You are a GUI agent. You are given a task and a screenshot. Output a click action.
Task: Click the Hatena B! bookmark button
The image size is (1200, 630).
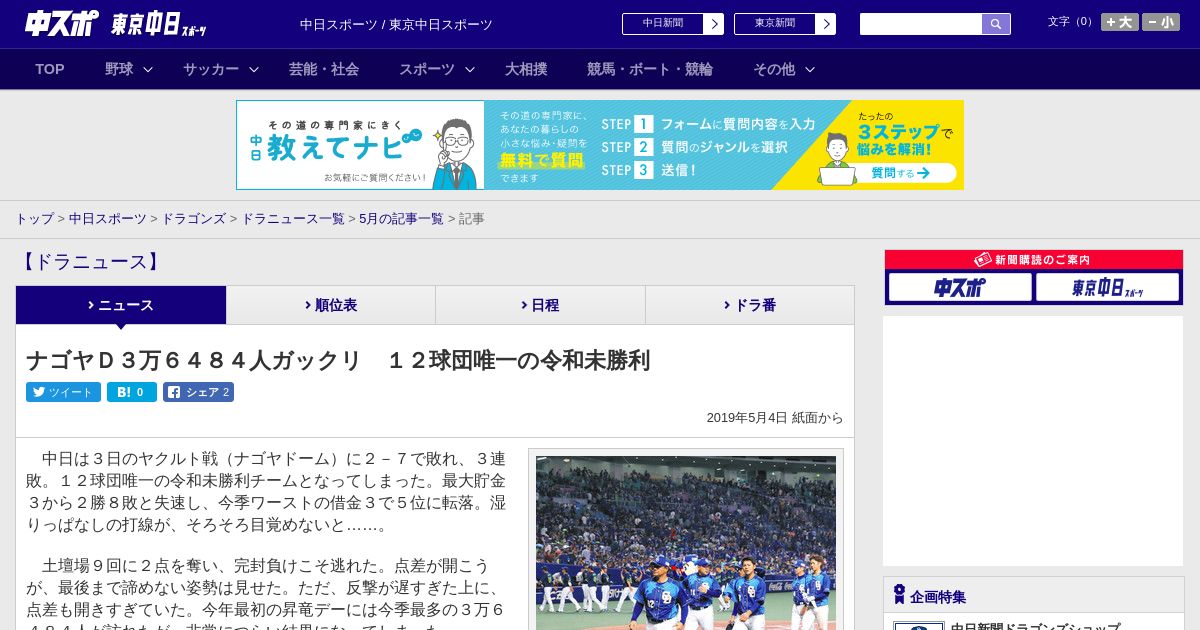pos(132,392)
